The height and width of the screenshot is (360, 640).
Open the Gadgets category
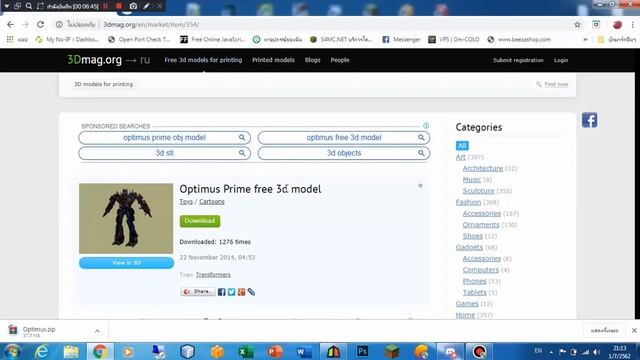pos(469,247)
